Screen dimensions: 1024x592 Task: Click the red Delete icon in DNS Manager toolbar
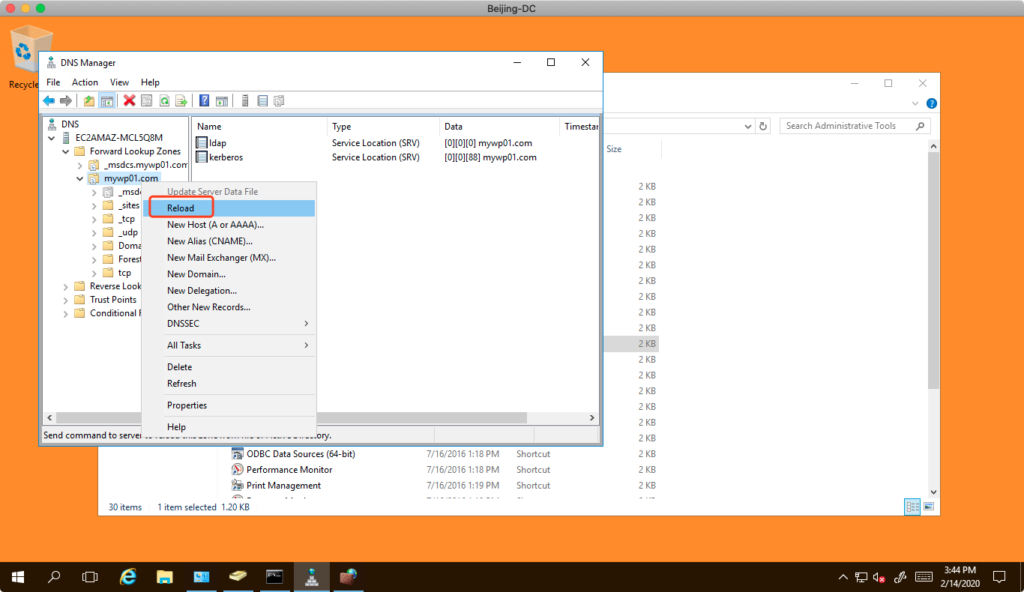click(x=129, y=101)
